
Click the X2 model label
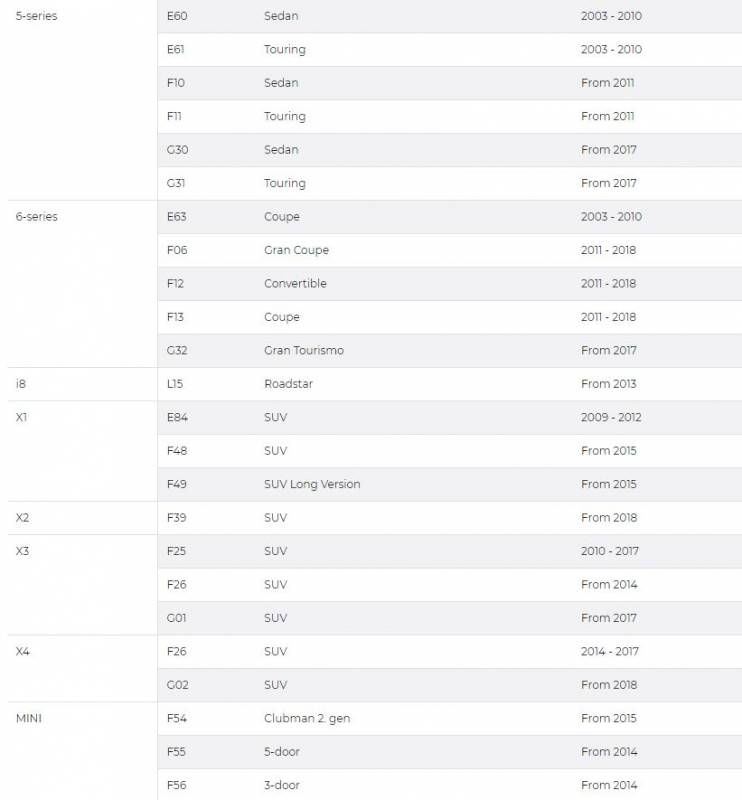click(x=22, y=517)
